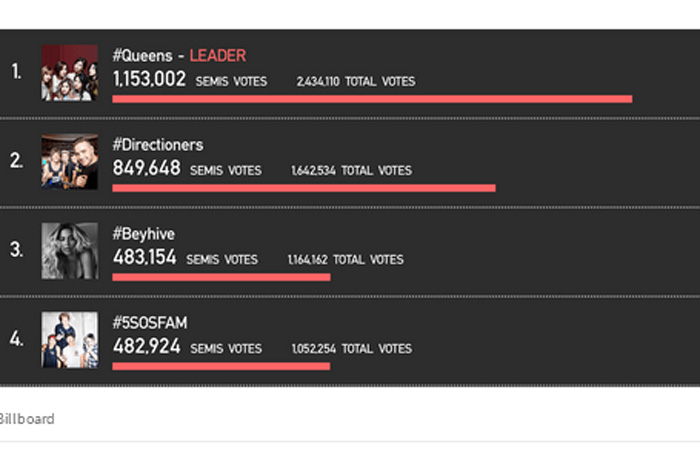Click the #Queens hashtag title
The width and height of the screenshot is (700, 450).
click(x=144, y=56)
